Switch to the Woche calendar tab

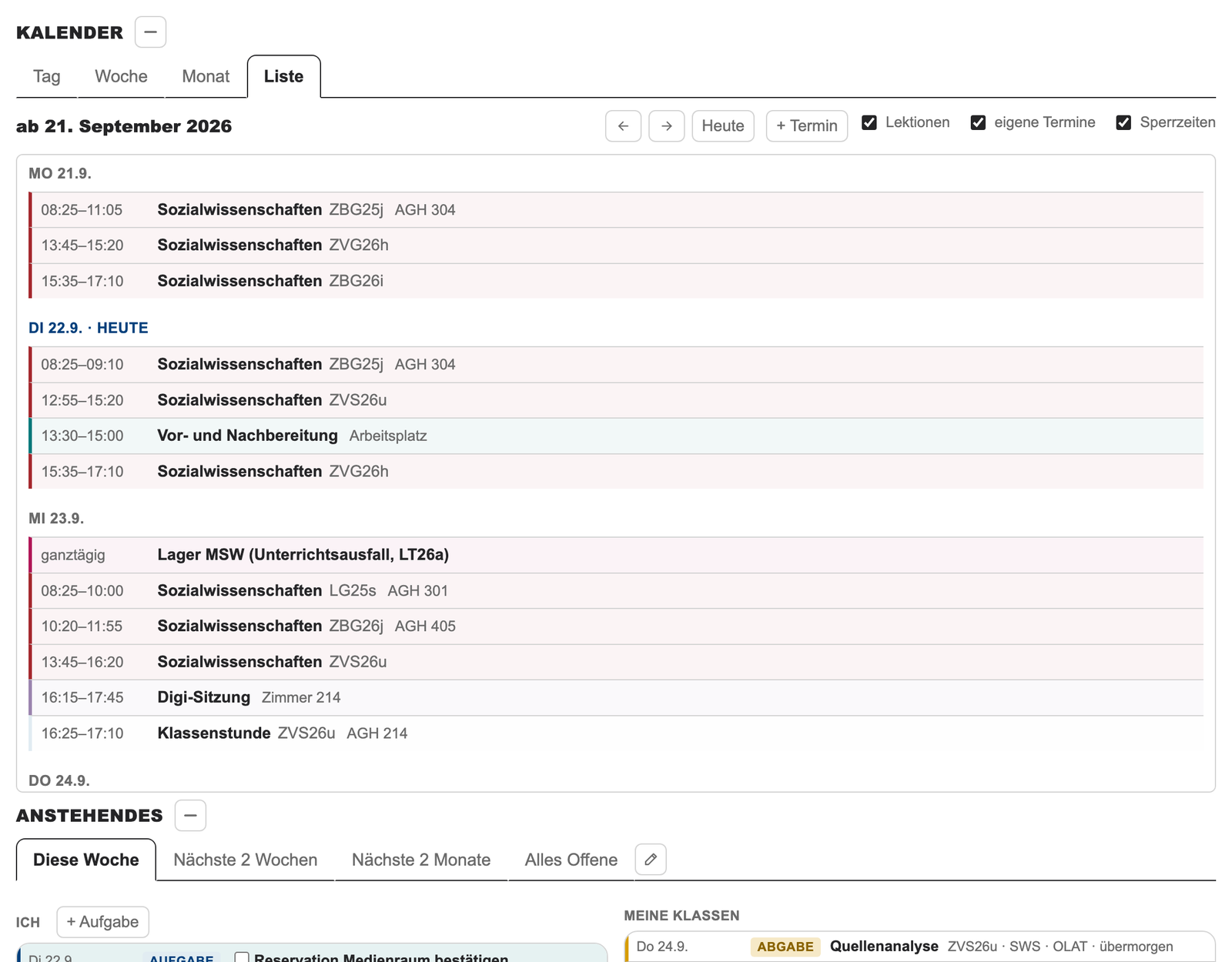[121, 76]
